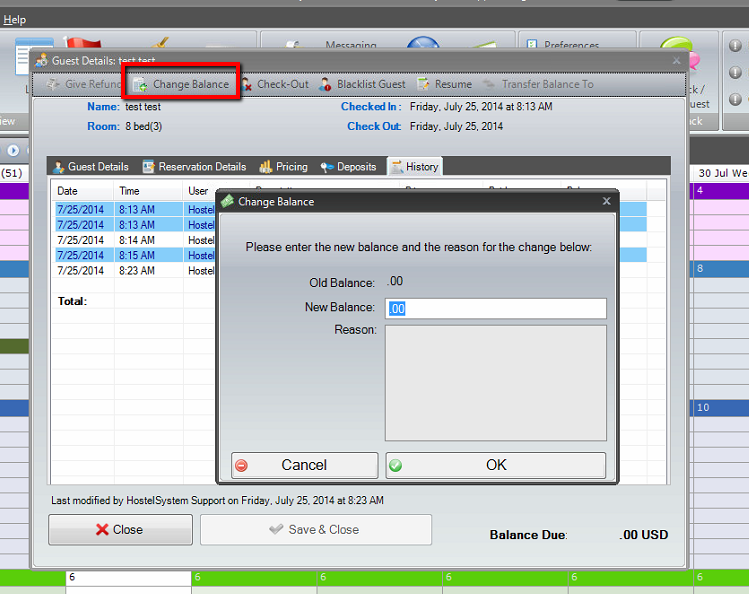Click the blue row cell labeled 10
749x594 pixels.
click(x=720, y=408)
